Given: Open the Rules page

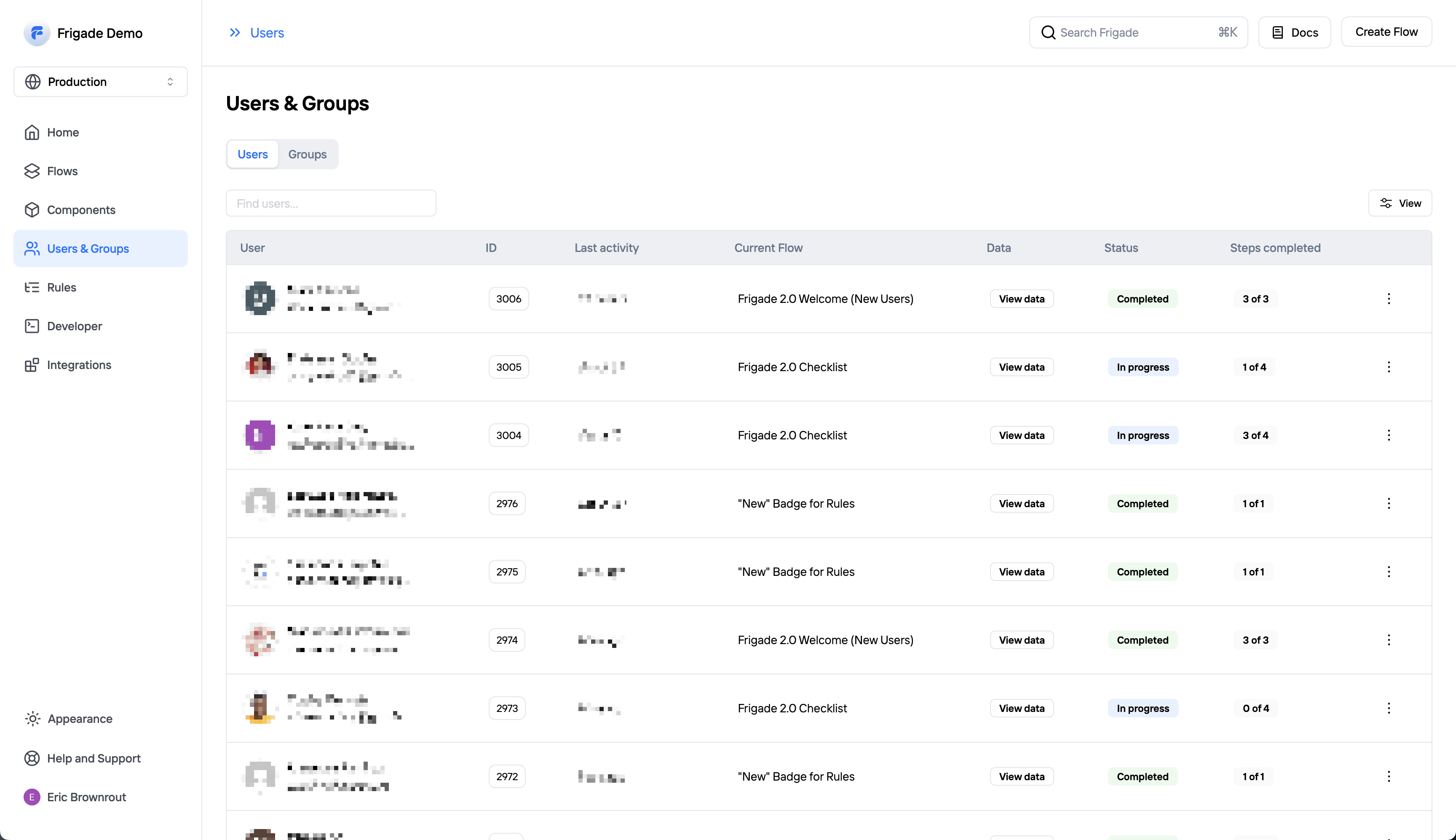Looking at the screenshot, I should tap(61, 287).
